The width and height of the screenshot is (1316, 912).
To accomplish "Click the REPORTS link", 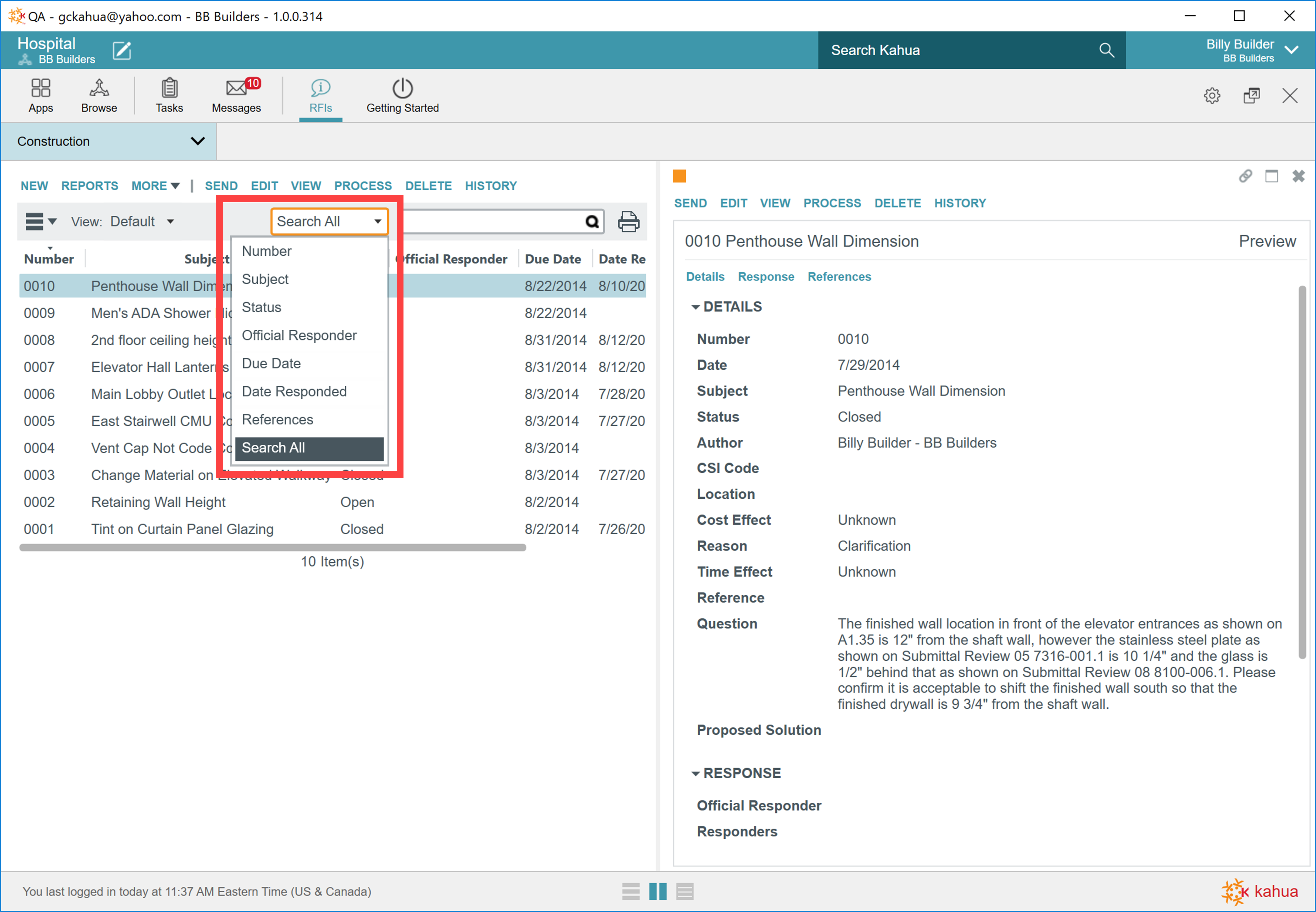I will click(x=90, y=186).
